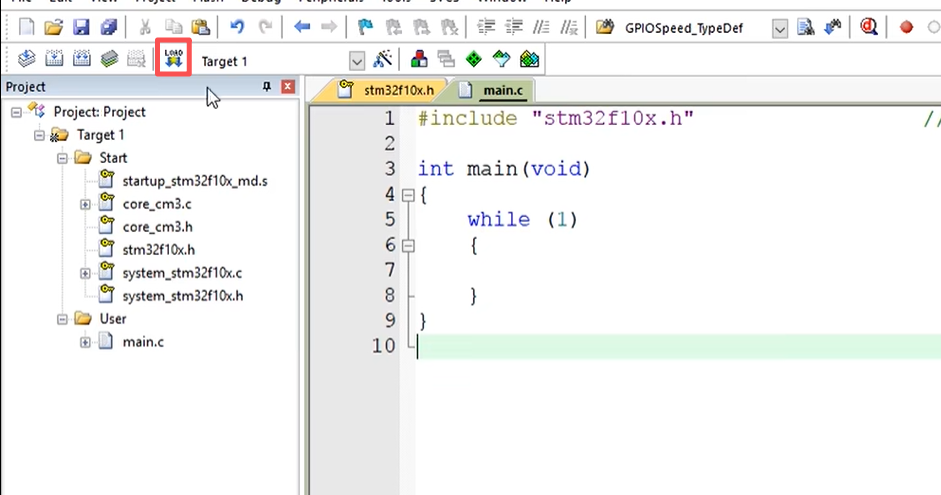The width and height of the screenshot is (941, 495).
Task: Select stm32f10x.h in project tree
Action: click(158, 250)
